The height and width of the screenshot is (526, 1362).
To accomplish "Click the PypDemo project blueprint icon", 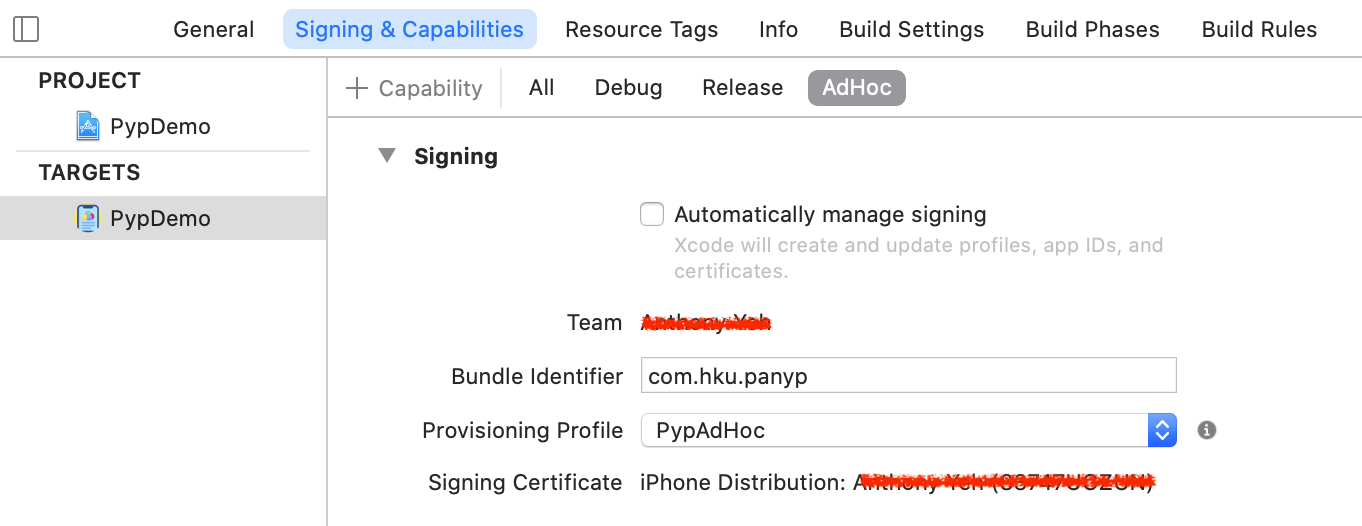I will click(x=88, y=126).
